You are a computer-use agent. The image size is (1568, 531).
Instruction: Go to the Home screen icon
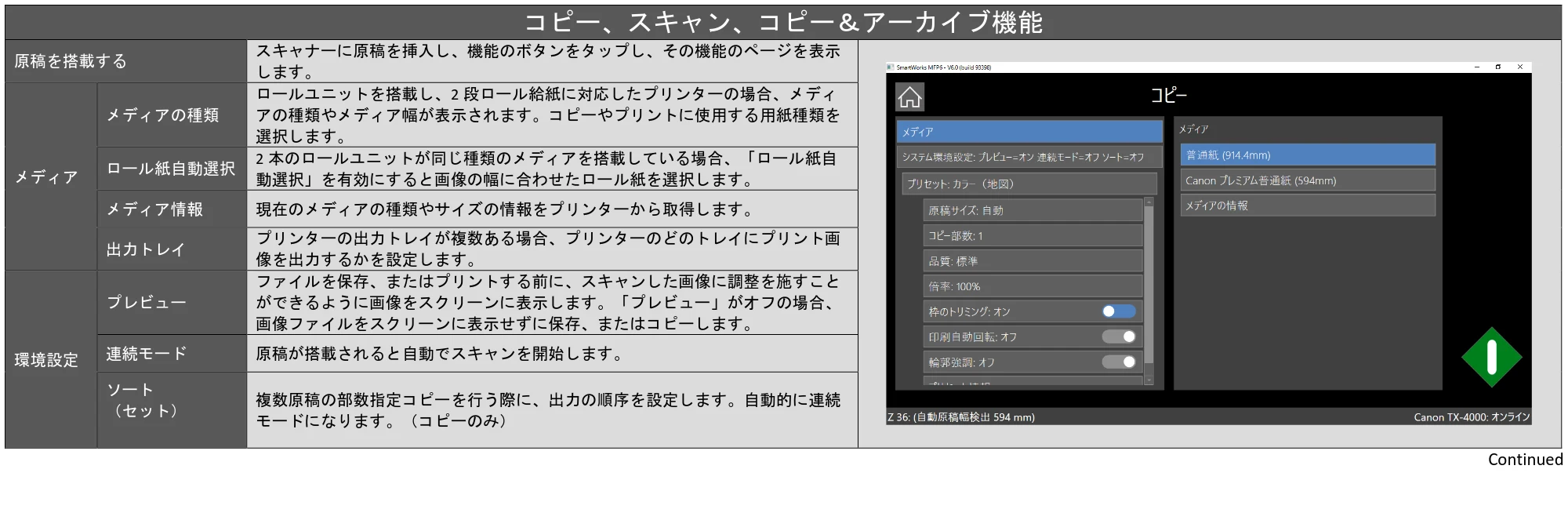(909, 97)
